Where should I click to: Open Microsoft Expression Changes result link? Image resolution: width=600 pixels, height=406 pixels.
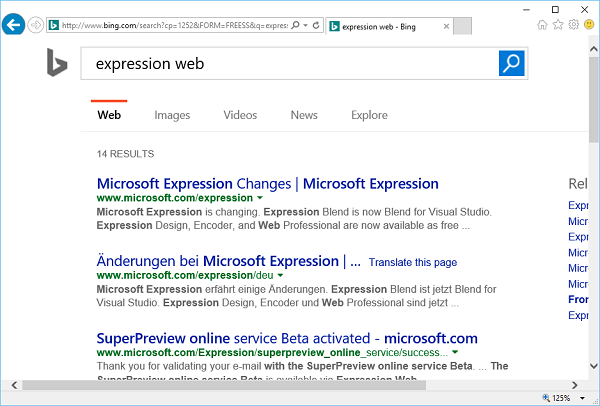[267, 184]
